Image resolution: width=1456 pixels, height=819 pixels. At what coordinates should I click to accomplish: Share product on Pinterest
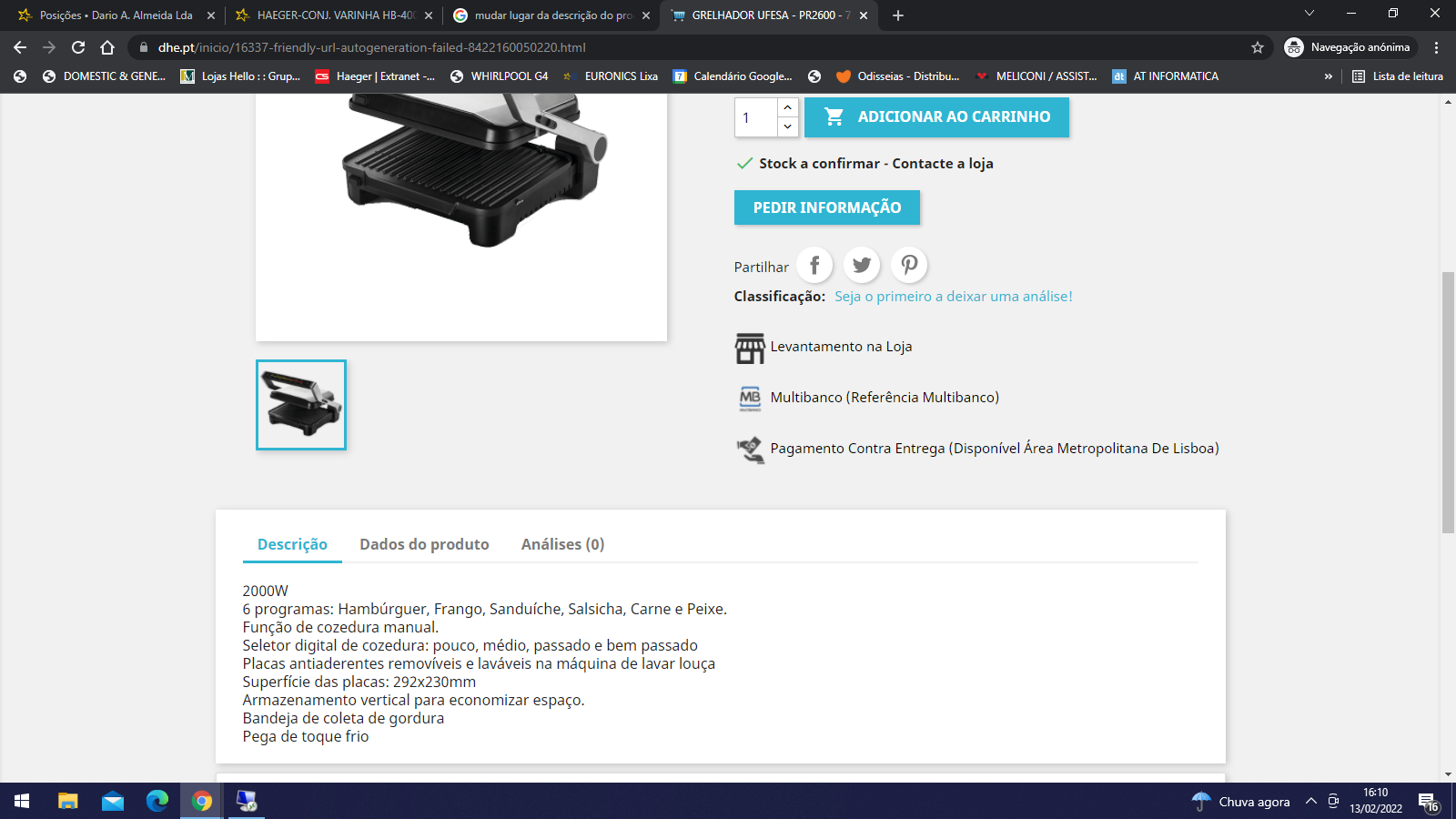(x=909, y=265)
